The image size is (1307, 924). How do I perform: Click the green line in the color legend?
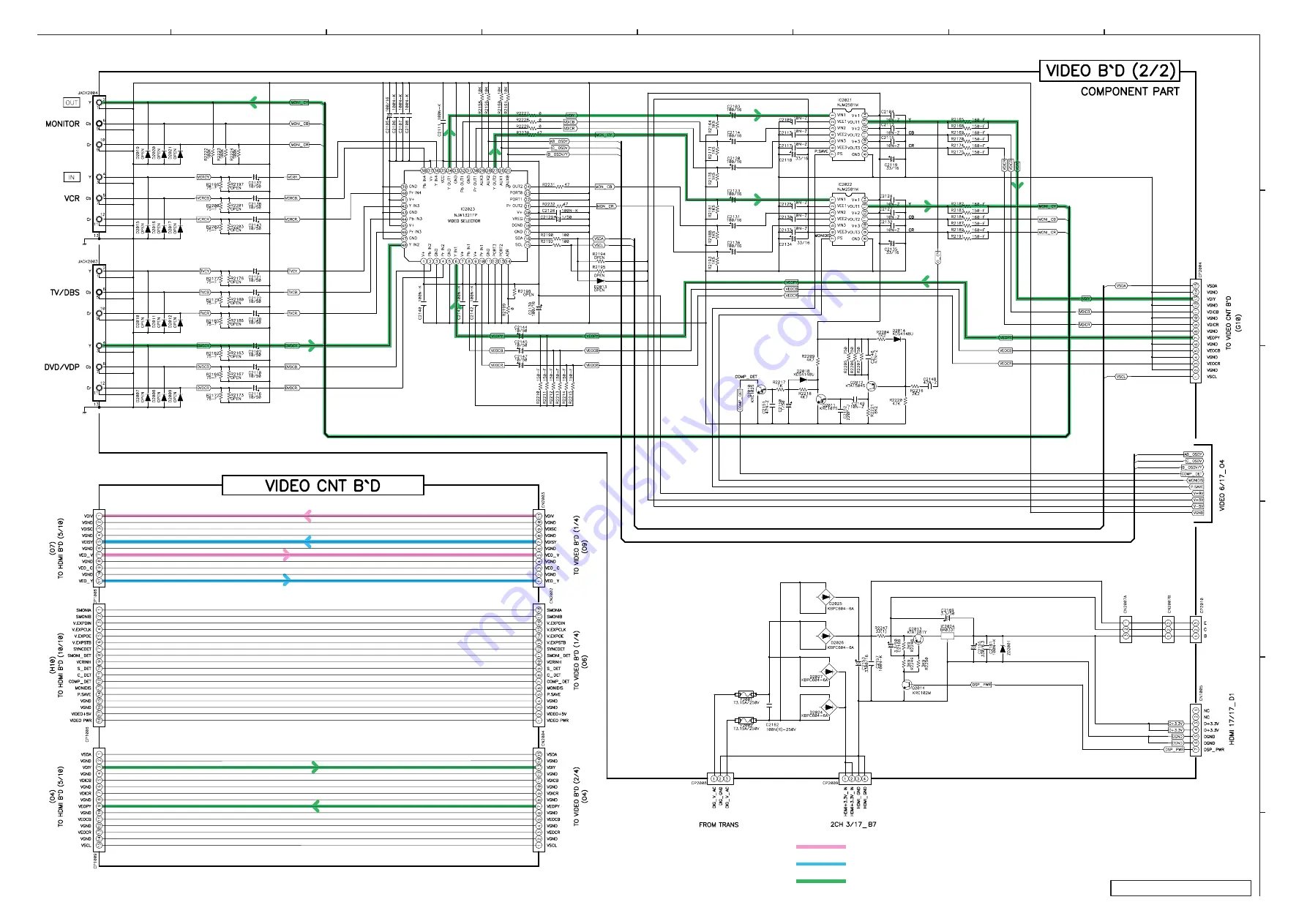[x=820, y=881]
